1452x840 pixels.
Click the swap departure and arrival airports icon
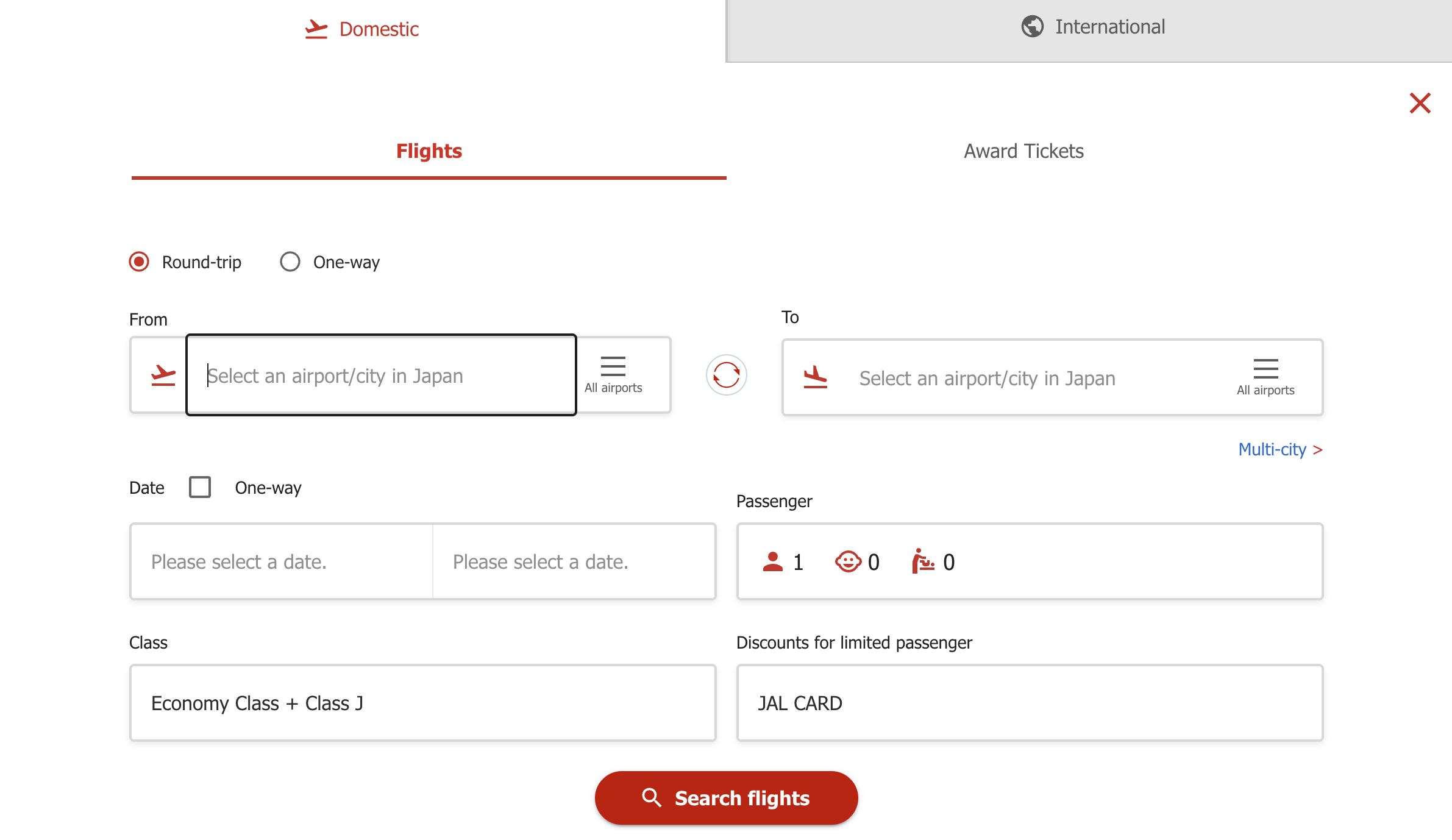click(726, 375)
